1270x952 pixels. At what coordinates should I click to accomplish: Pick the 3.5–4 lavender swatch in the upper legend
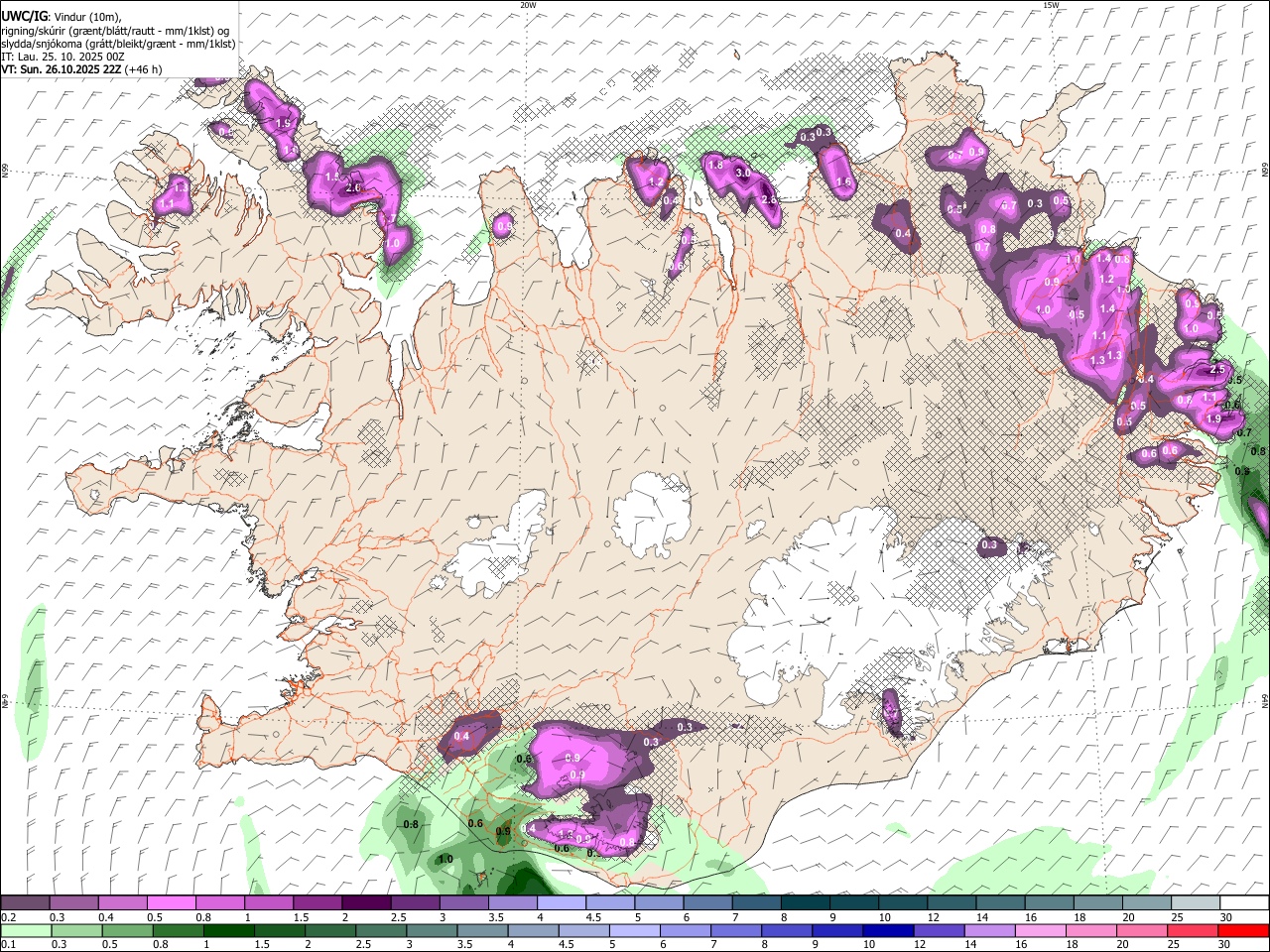point(511,903)
